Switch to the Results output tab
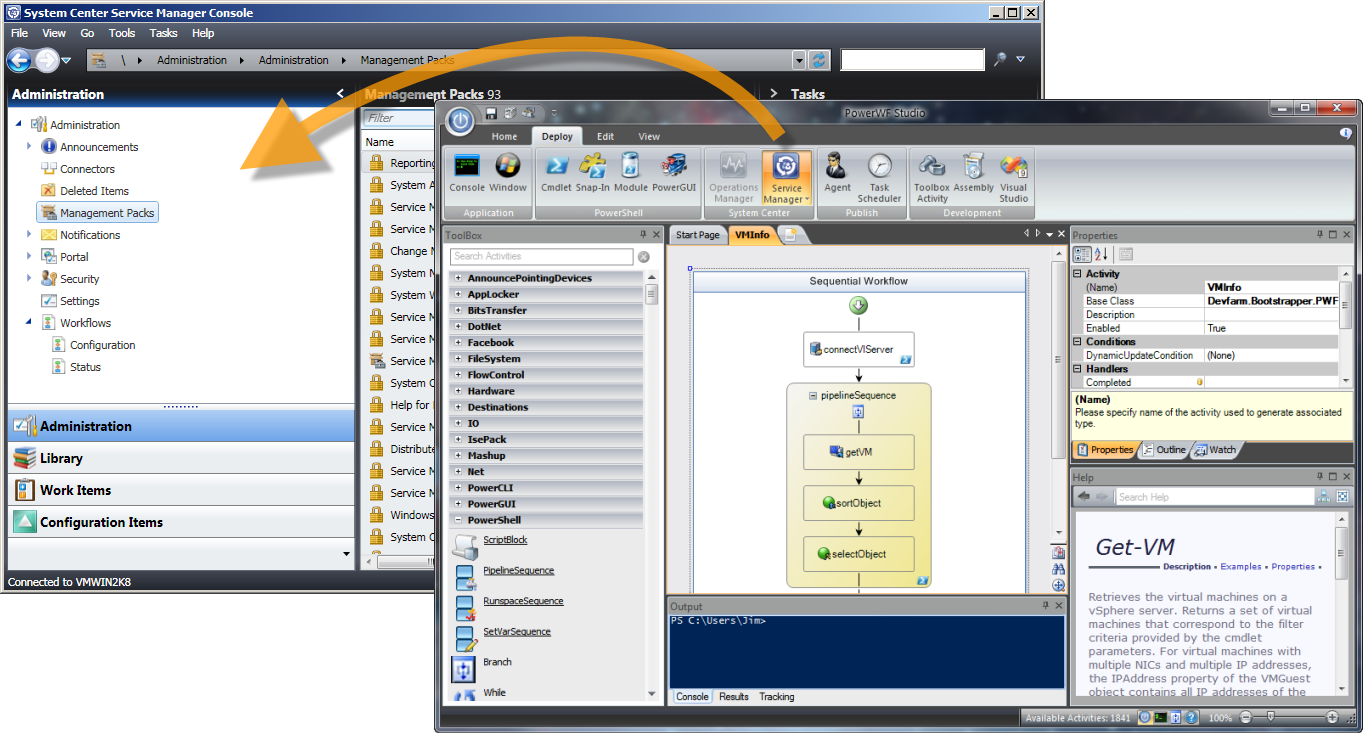1365x736 pixels. [x=734, y=697]
